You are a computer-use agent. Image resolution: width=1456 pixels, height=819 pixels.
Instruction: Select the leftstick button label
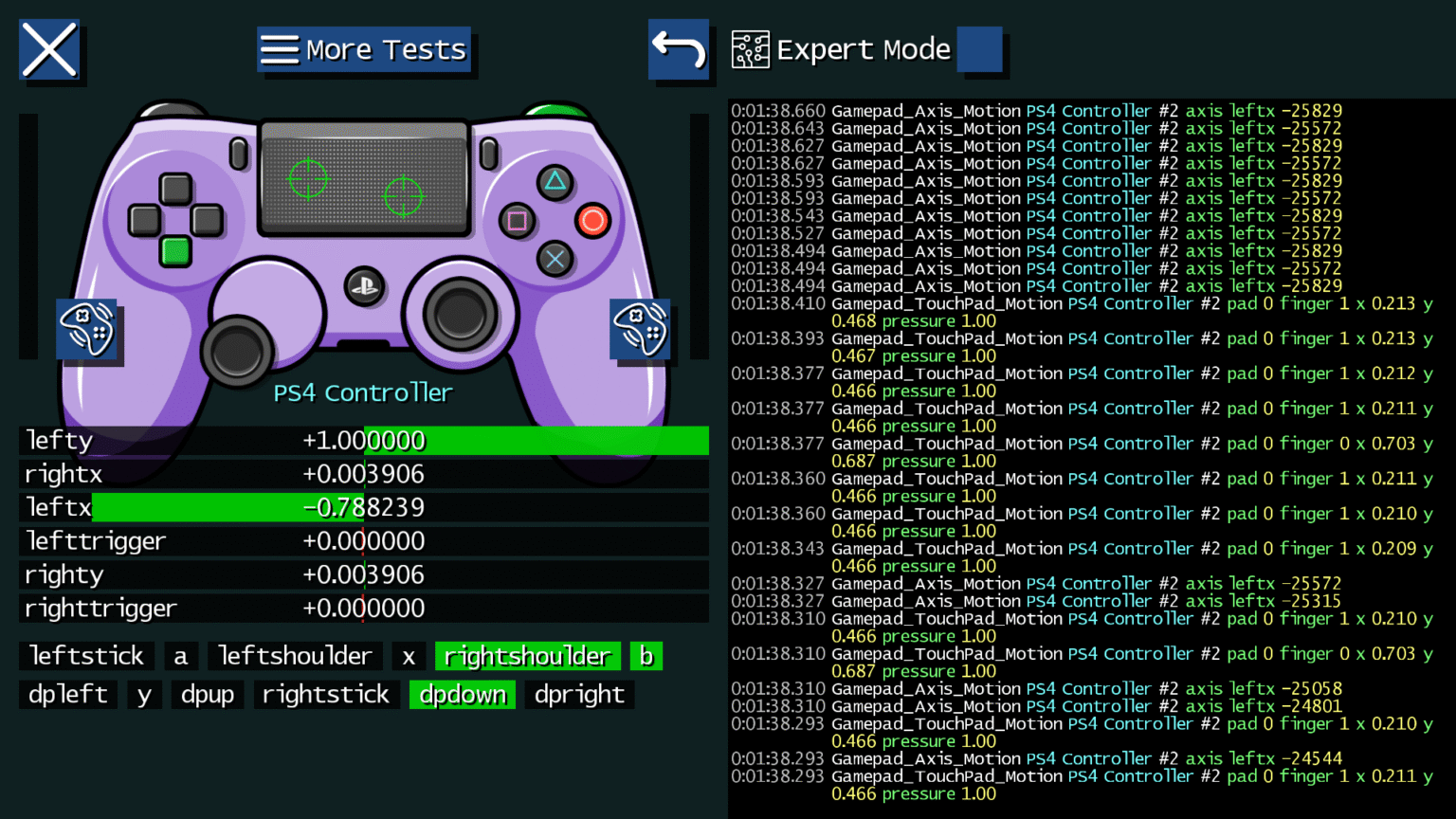click(86, 656)
